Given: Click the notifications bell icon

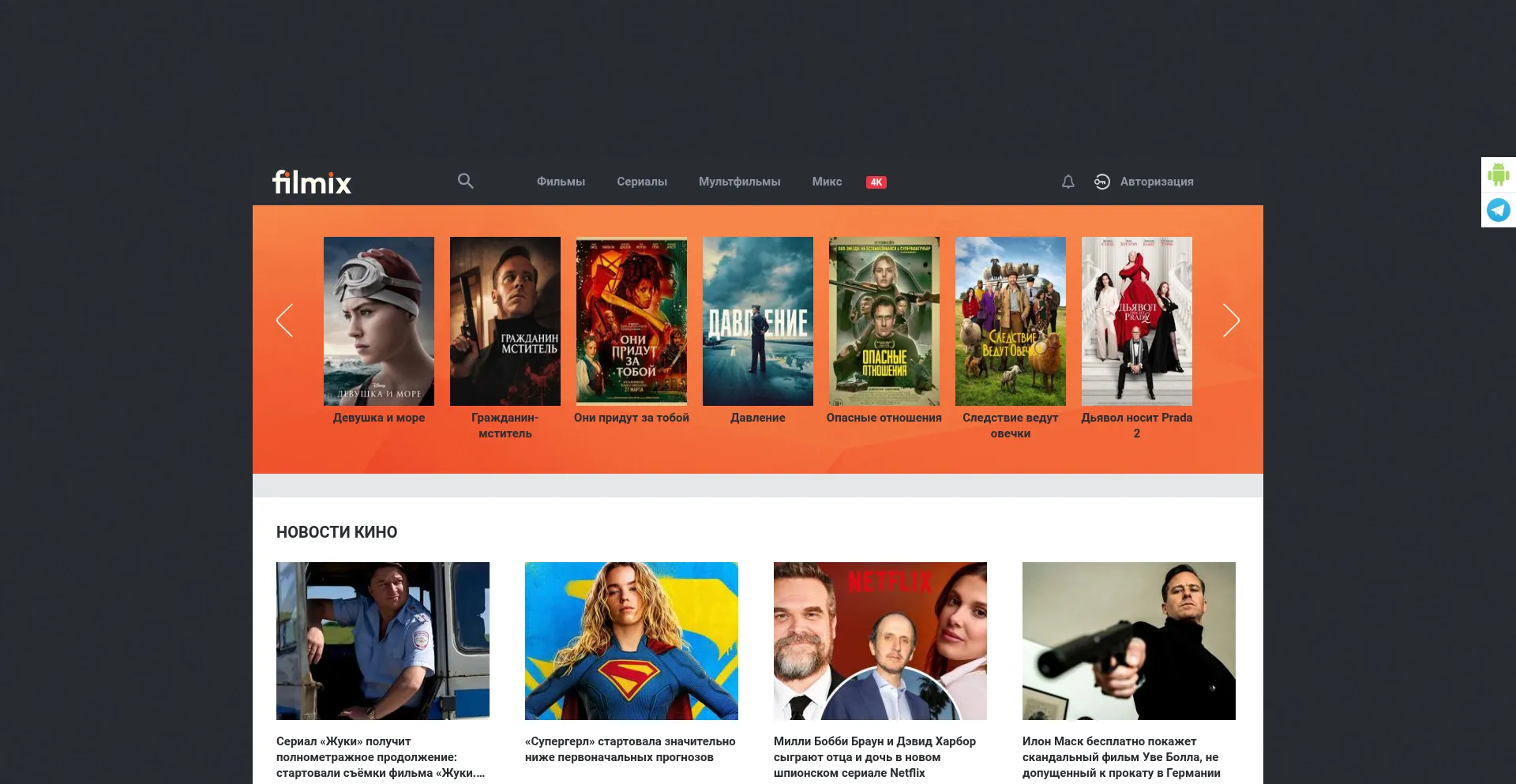Looking at the screenshot, I should (x=1068, y=182).
